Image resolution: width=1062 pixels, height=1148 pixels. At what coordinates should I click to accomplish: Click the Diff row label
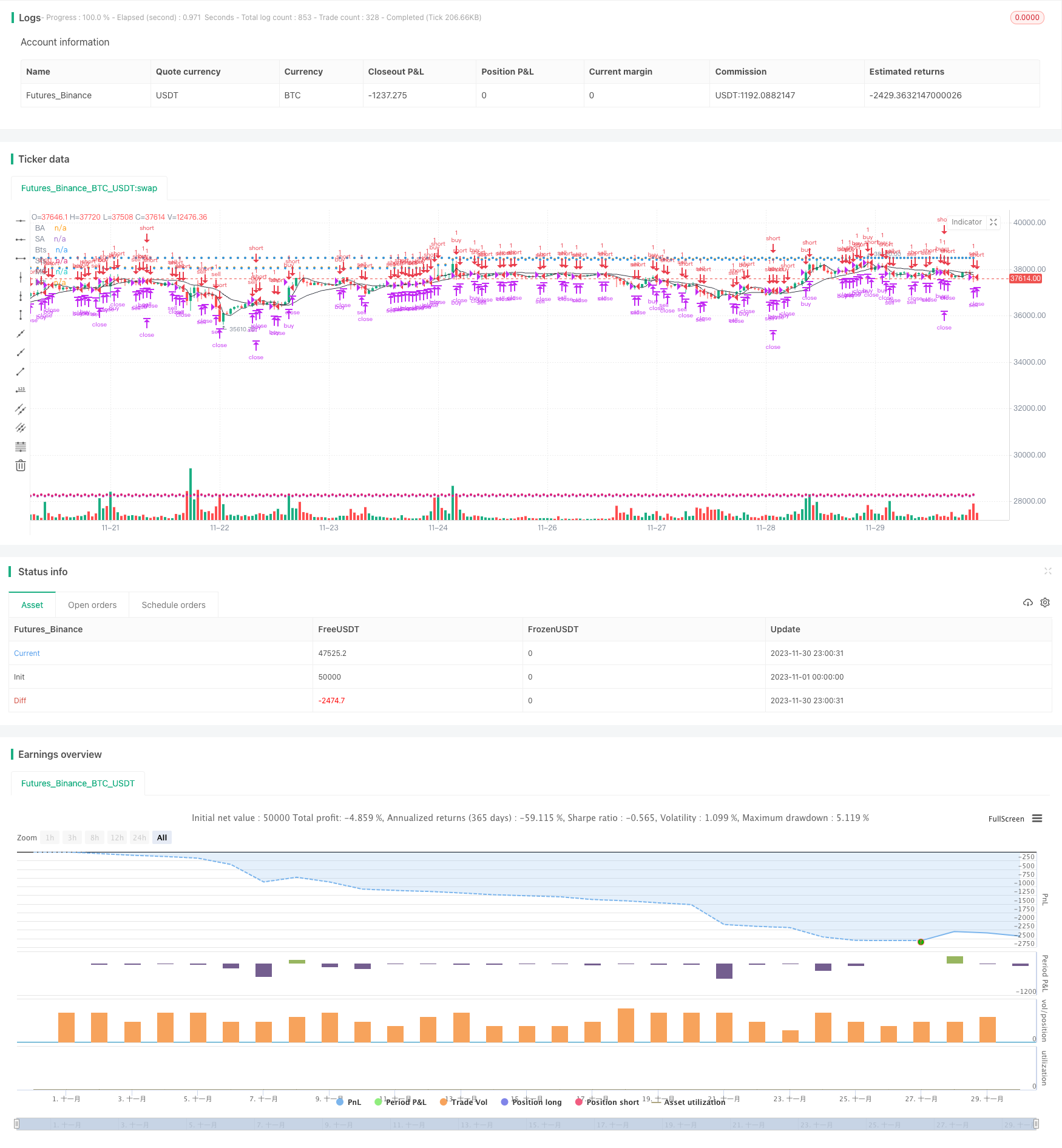tap(20, 701)
